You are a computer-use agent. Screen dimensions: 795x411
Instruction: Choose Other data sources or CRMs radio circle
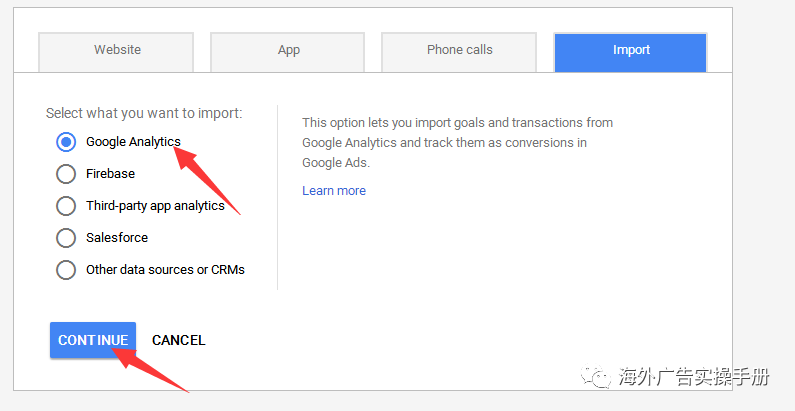point(66,270)
